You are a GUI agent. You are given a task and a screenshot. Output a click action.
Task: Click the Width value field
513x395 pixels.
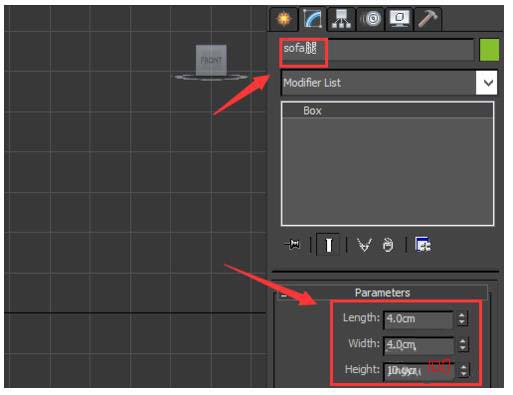(x=418, y=345)
